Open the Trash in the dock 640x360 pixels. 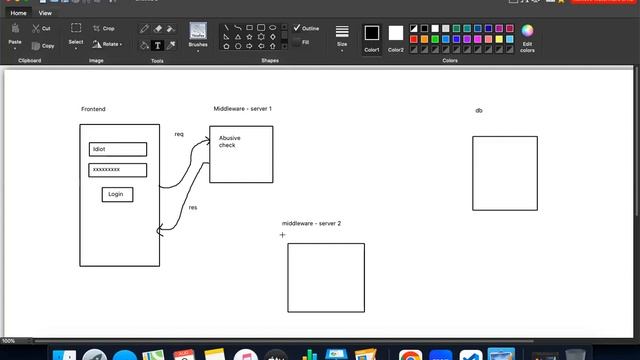[576, 355]
